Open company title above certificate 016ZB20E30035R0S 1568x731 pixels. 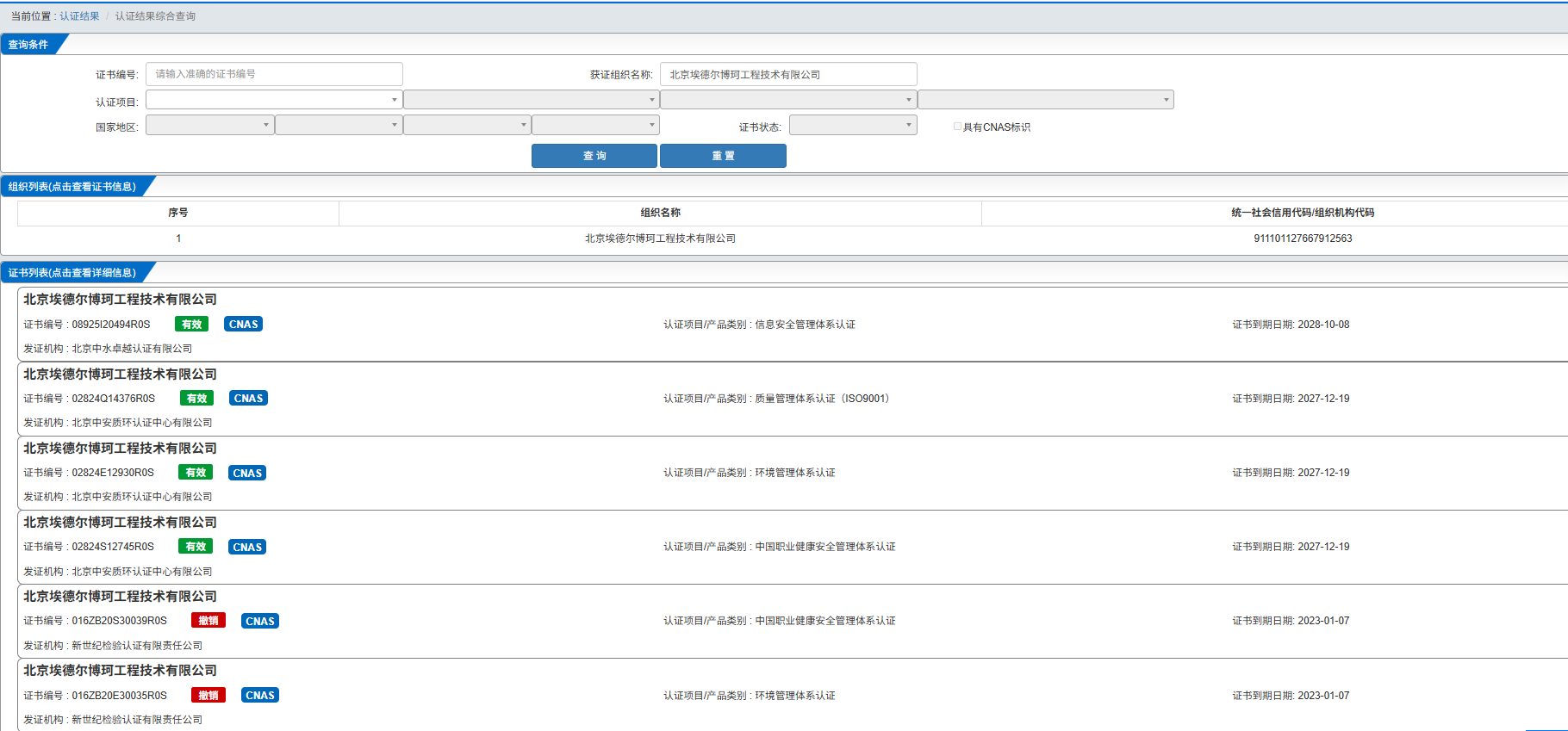click(120, 671)
